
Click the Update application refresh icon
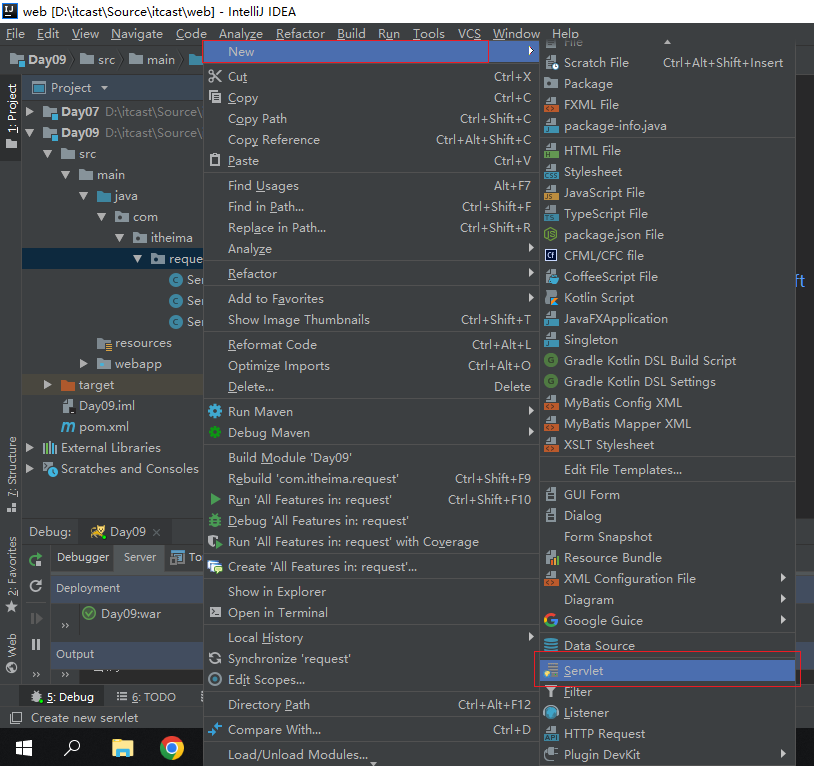pos(36,586)
